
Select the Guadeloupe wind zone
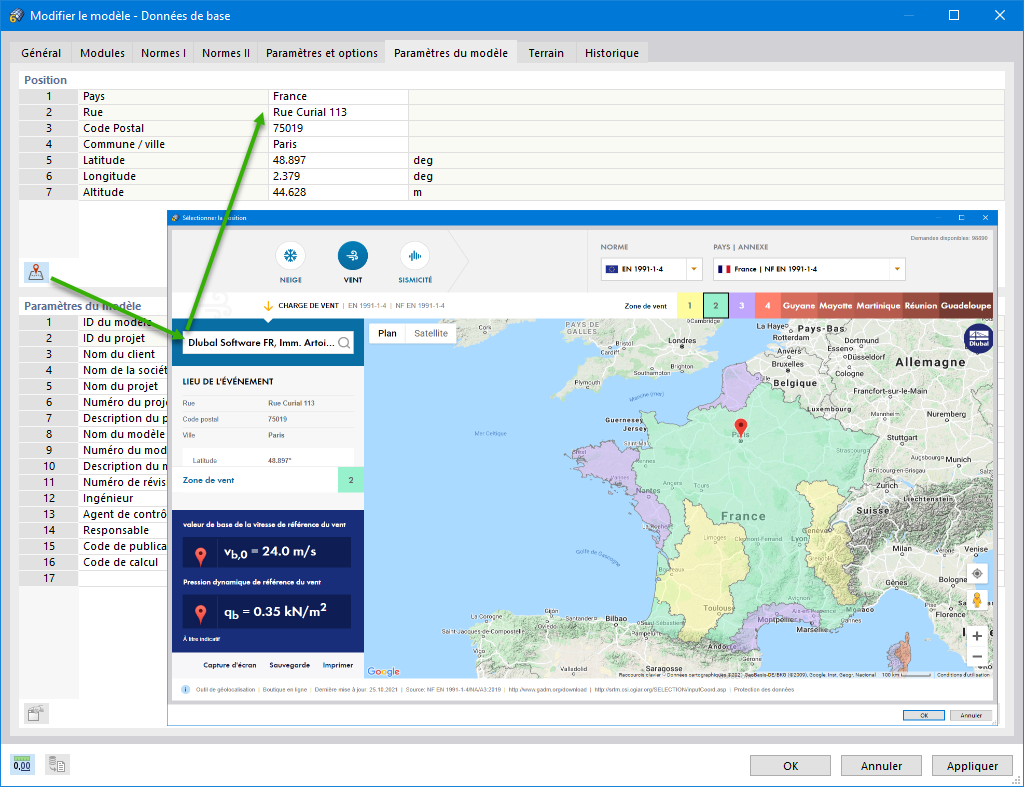tap(966, 306)
